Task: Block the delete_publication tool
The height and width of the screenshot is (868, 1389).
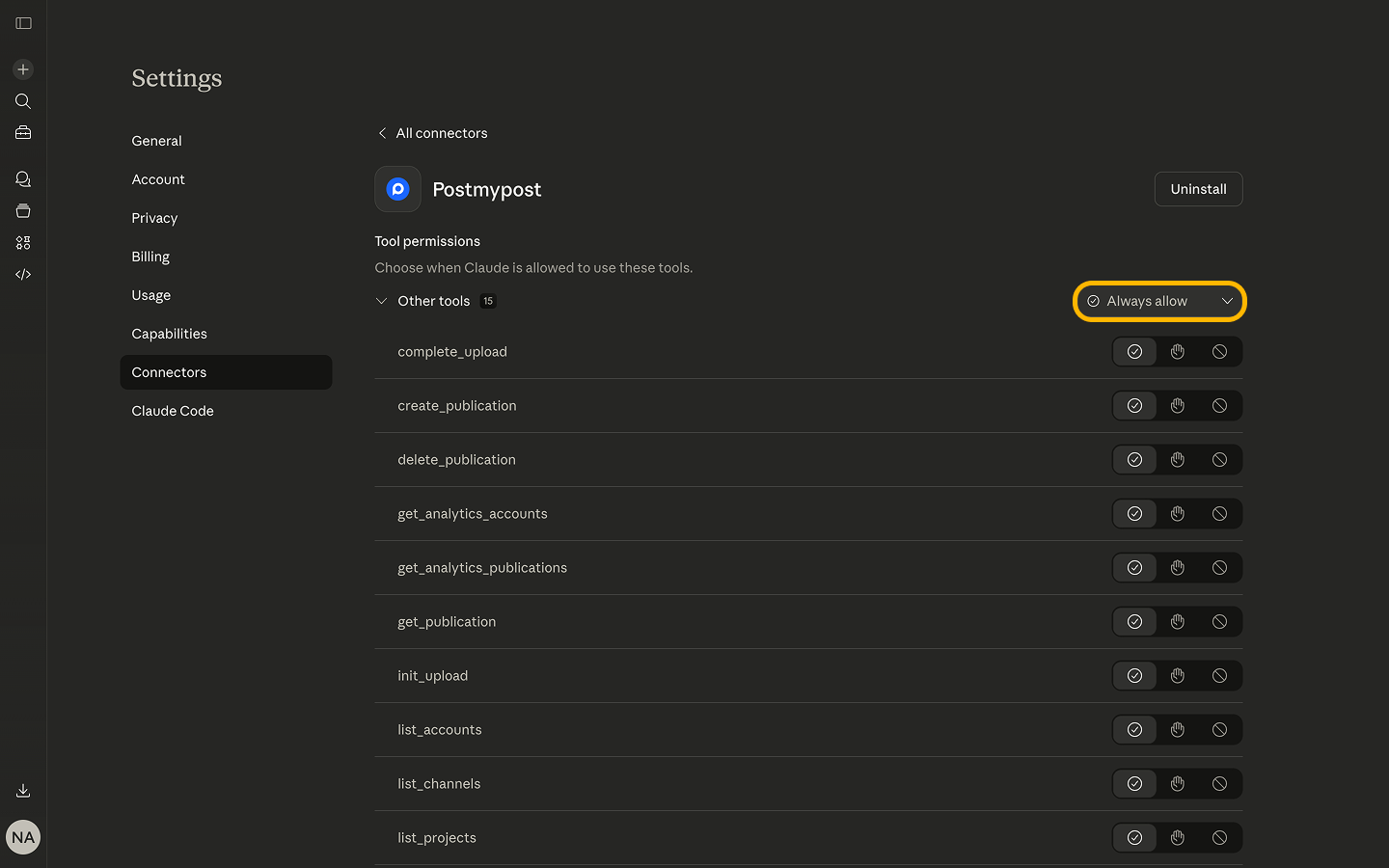Action: [x=1219, y=460]
